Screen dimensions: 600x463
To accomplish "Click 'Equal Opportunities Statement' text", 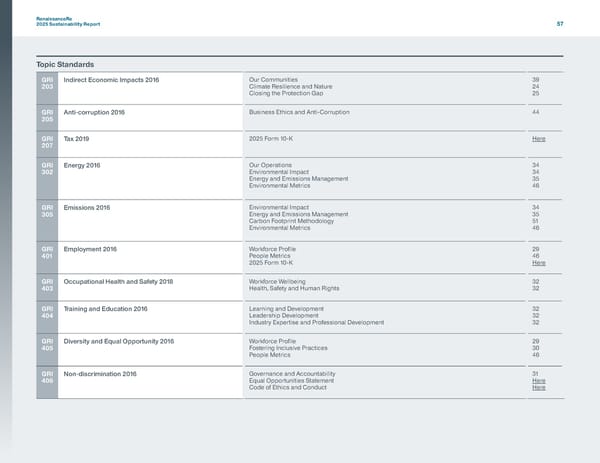I will pos(291,381).
